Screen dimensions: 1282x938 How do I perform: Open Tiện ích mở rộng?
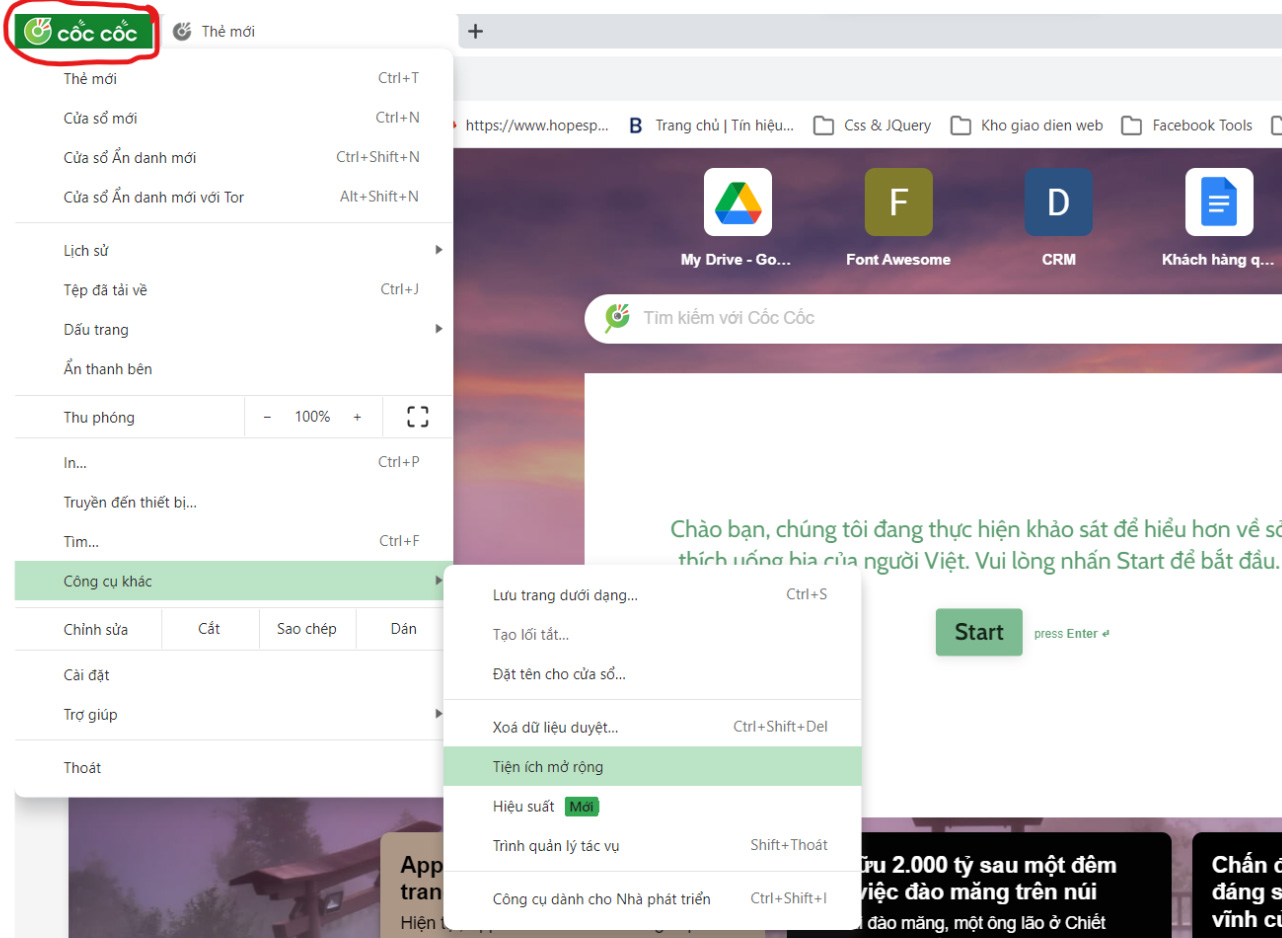[652, 767]
